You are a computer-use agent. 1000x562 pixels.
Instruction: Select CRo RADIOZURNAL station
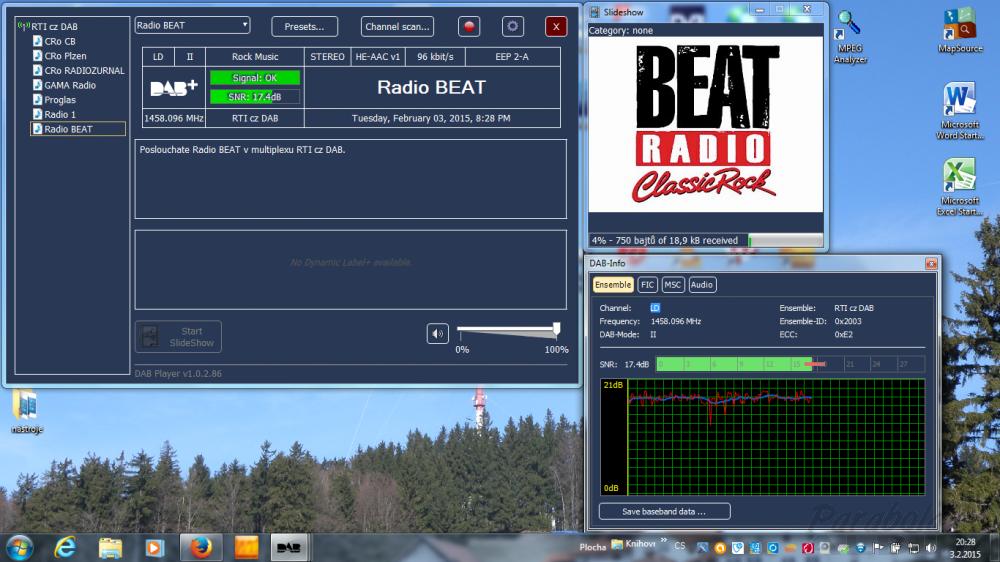[79, 71]
